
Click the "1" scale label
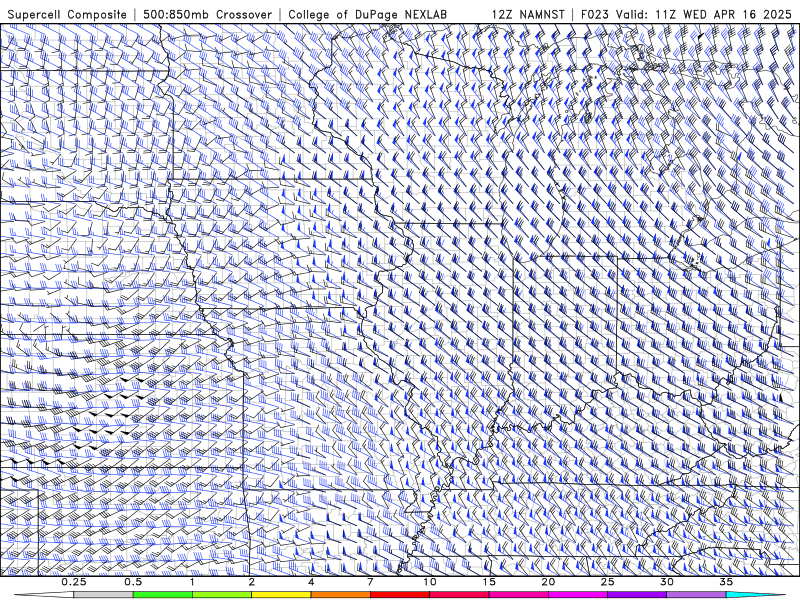(x=192, y=582)
